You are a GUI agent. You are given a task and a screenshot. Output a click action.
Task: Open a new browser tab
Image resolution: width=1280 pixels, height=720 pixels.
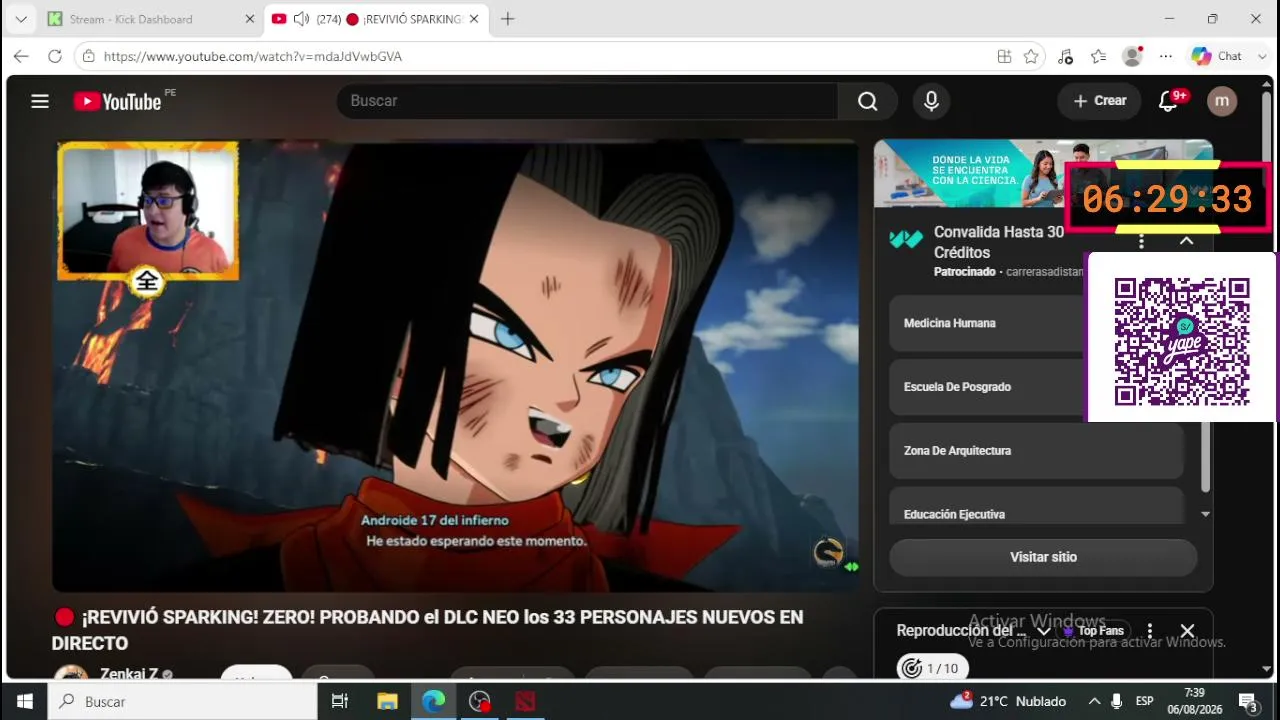pos(507,19)
